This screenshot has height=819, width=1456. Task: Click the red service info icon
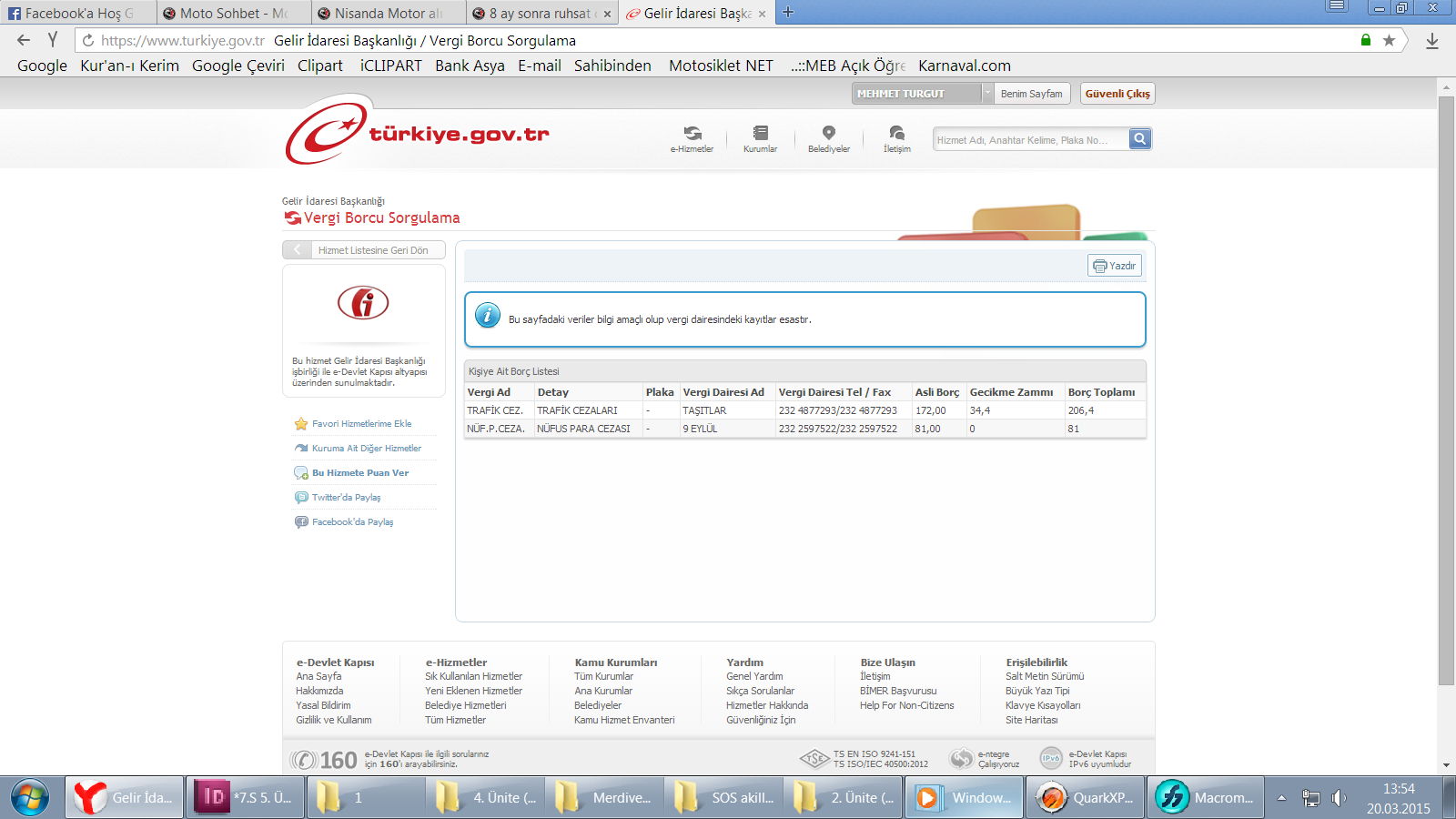[x=363, y=302]
